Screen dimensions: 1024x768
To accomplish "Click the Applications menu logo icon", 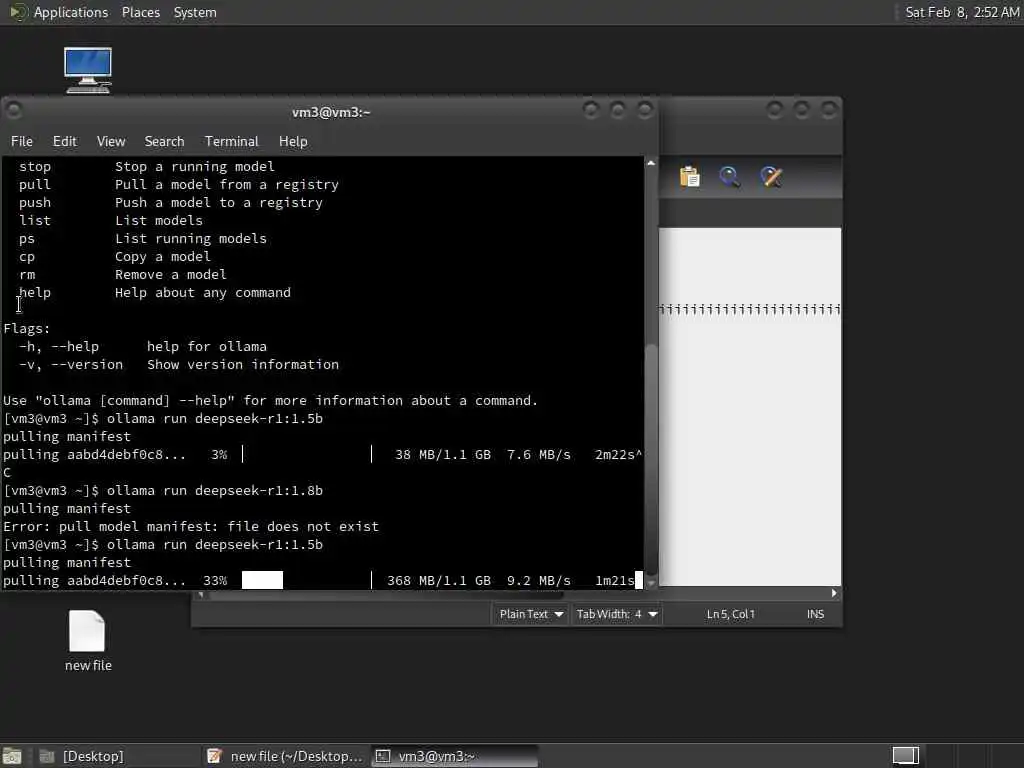I will [x=18, y=12].
